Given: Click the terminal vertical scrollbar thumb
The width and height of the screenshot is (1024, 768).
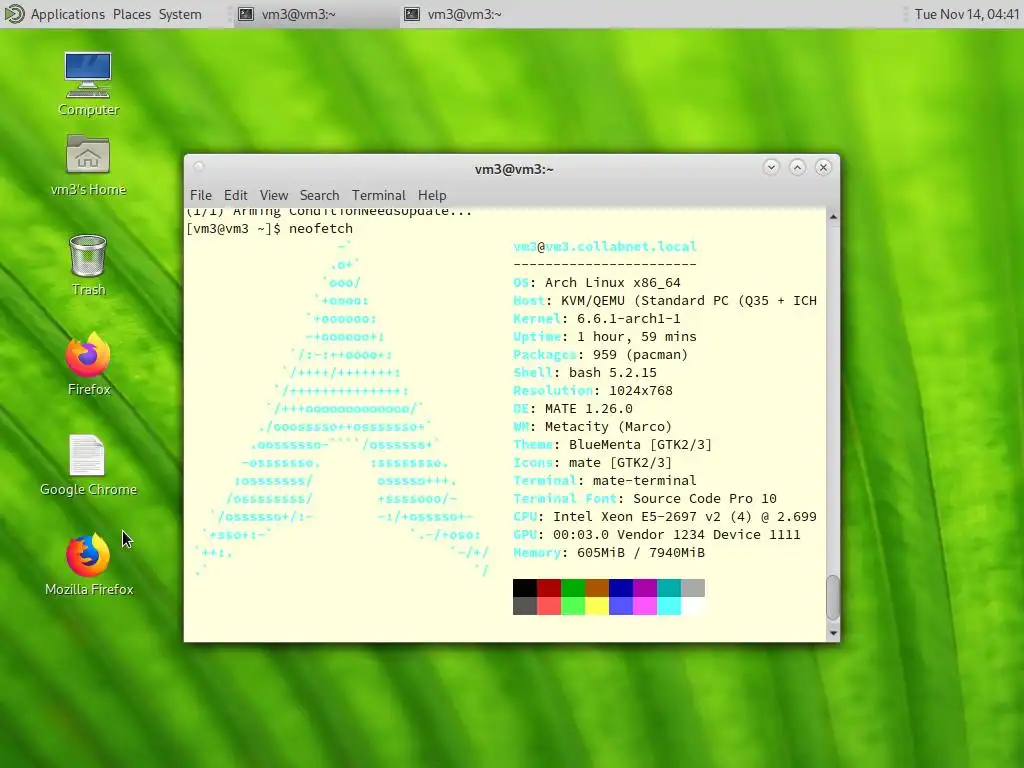Looking at the screenshot, I should (x=833, y=598).
